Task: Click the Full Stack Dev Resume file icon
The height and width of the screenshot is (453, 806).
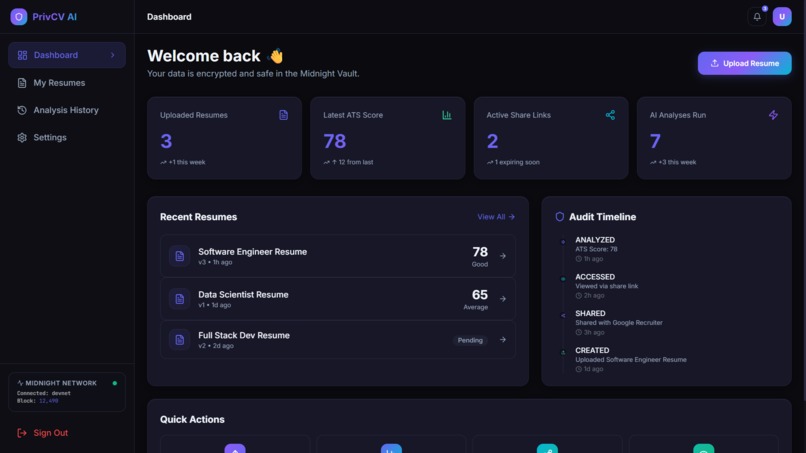Action: (179, 340)
